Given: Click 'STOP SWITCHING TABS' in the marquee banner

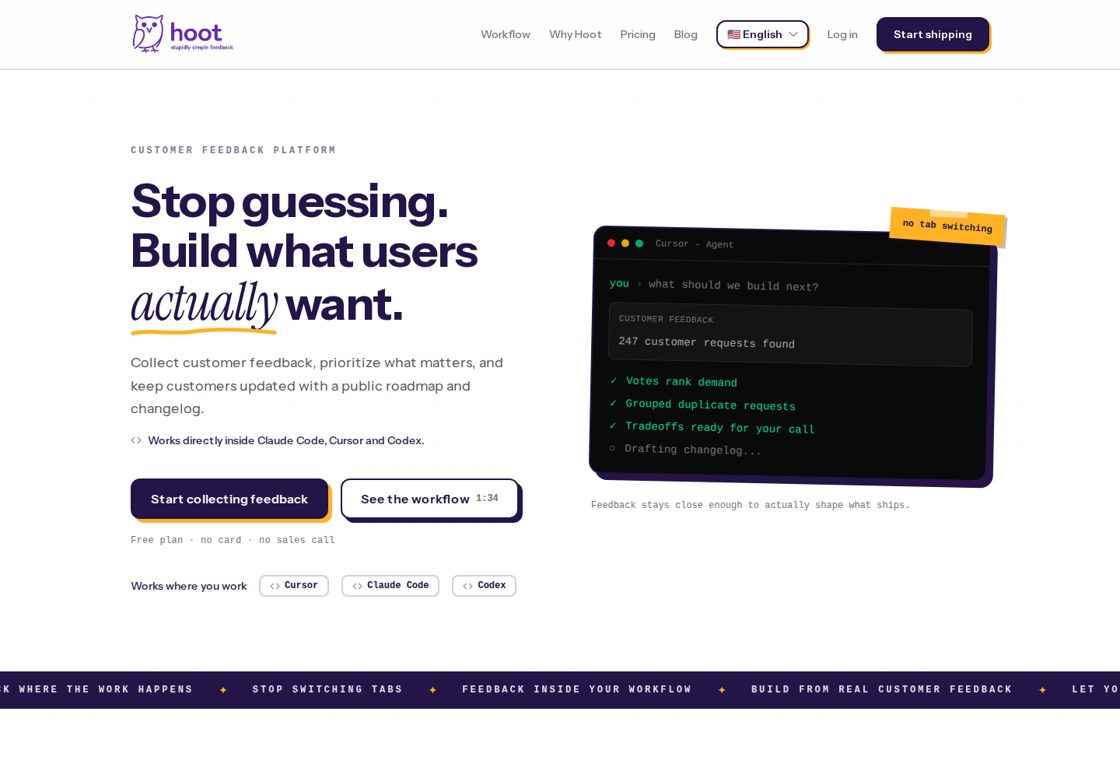Looking at the screenshot, I should [x=327, y=689].
